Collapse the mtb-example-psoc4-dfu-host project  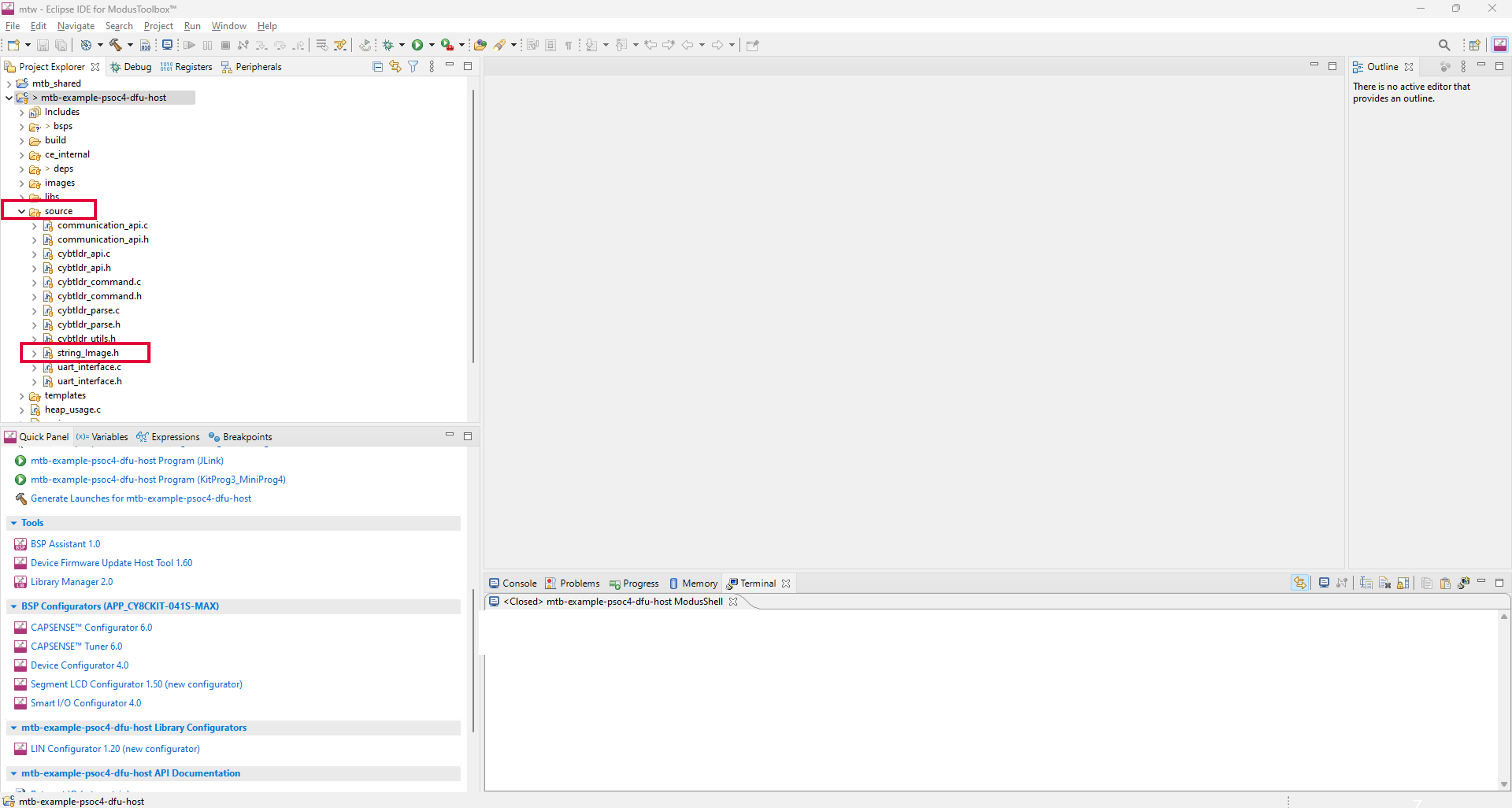coord(9,98)
